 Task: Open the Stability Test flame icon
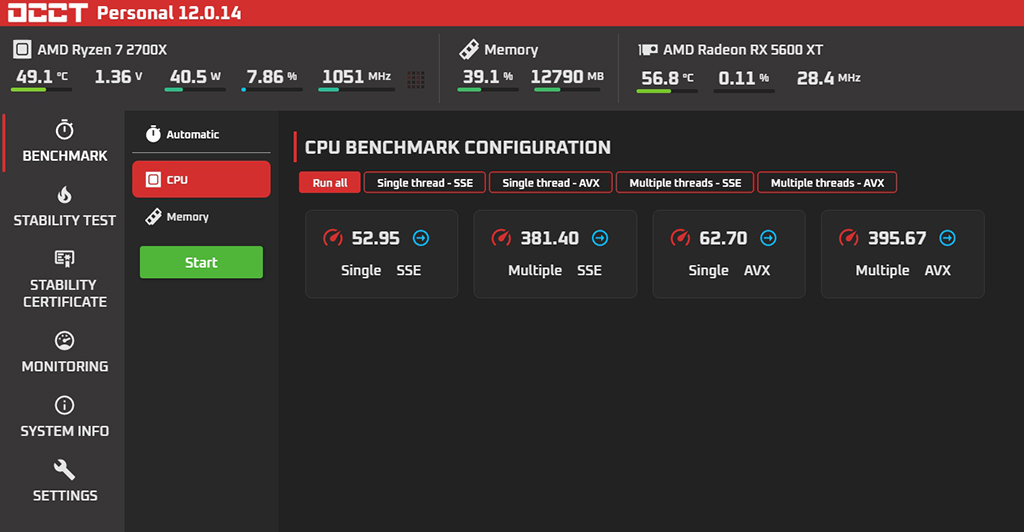pos(65,194)
